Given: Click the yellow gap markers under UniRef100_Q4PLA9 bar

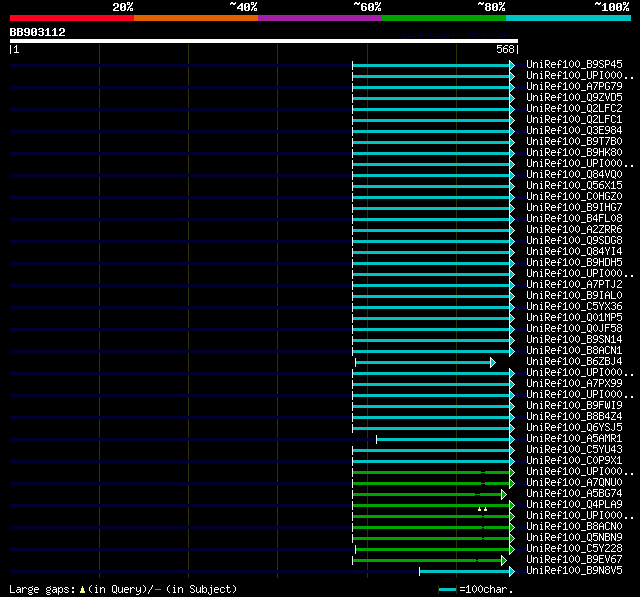Looking at the screenshot, I should (482, 509).
